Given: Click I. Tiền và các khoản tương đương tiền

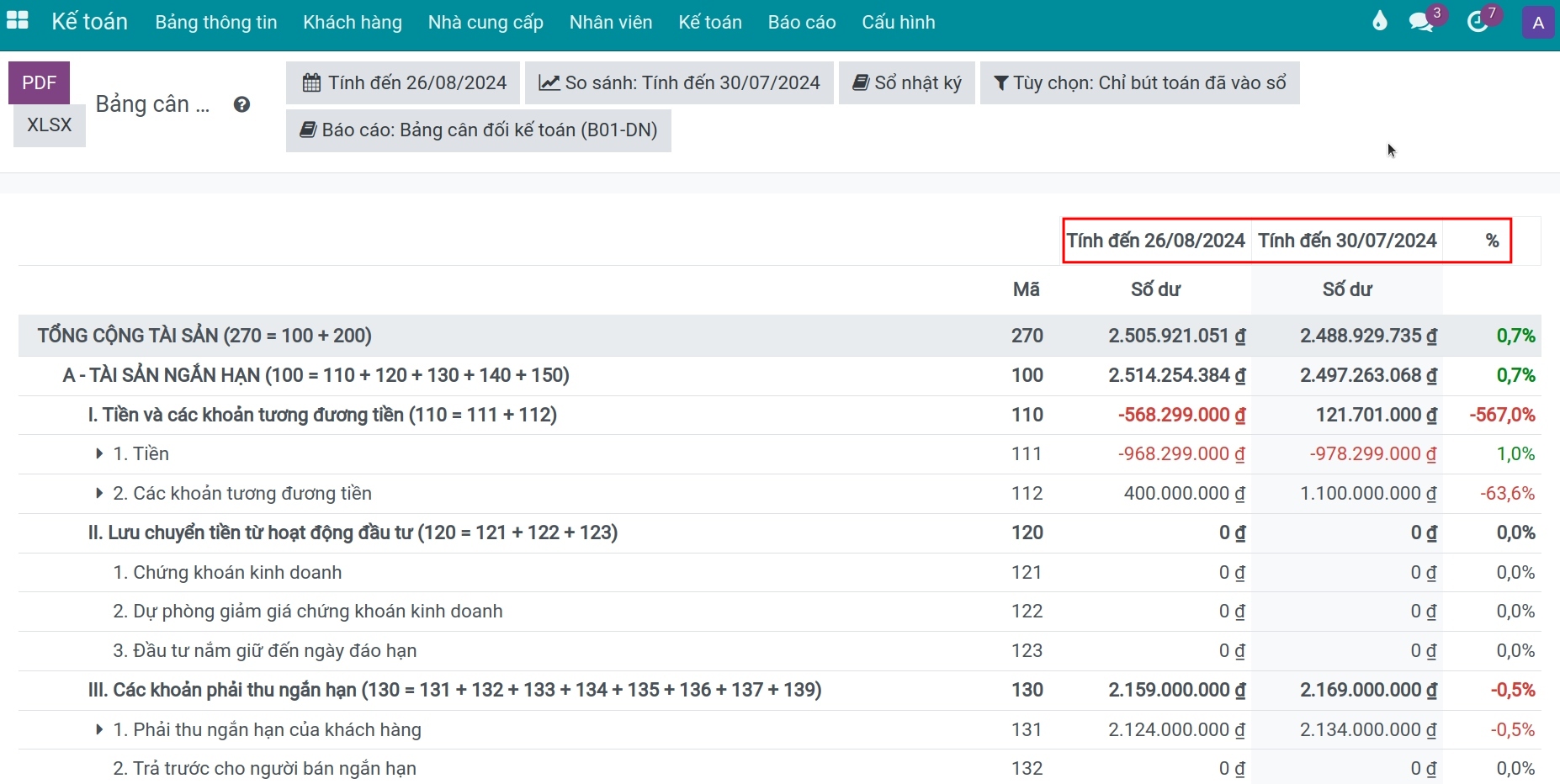Looking at the screenshot, I should pyautogui.click(x=322, y=415).
